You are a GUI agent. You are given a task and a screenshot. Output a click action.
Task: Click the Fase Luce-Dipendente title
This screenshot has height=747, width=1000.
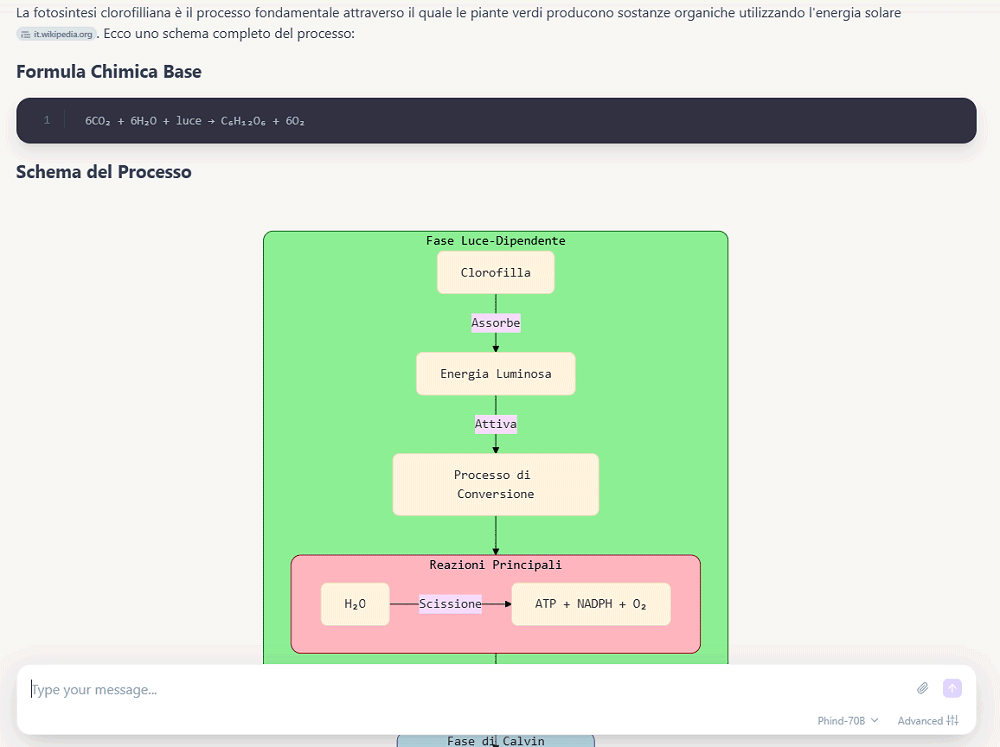(x=496, y=240)
